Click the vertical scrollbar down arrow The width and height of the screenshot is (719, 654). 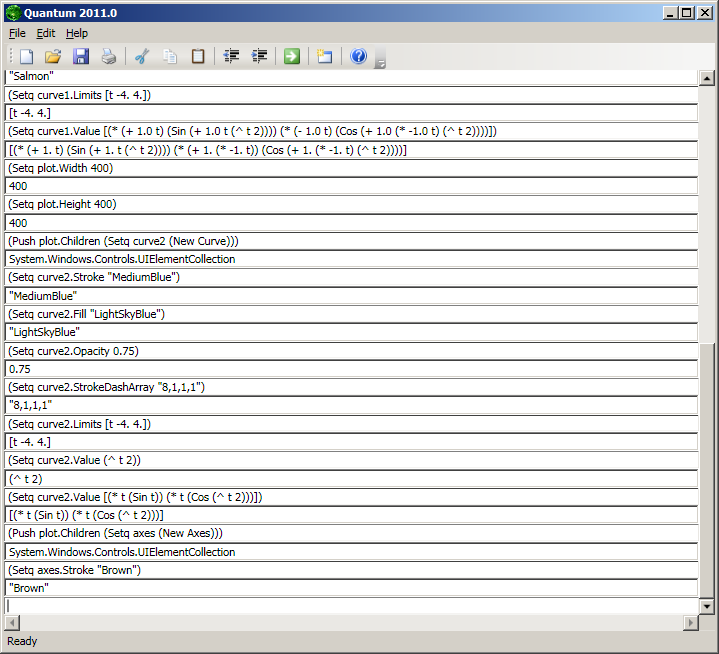[x=707, y=606]
